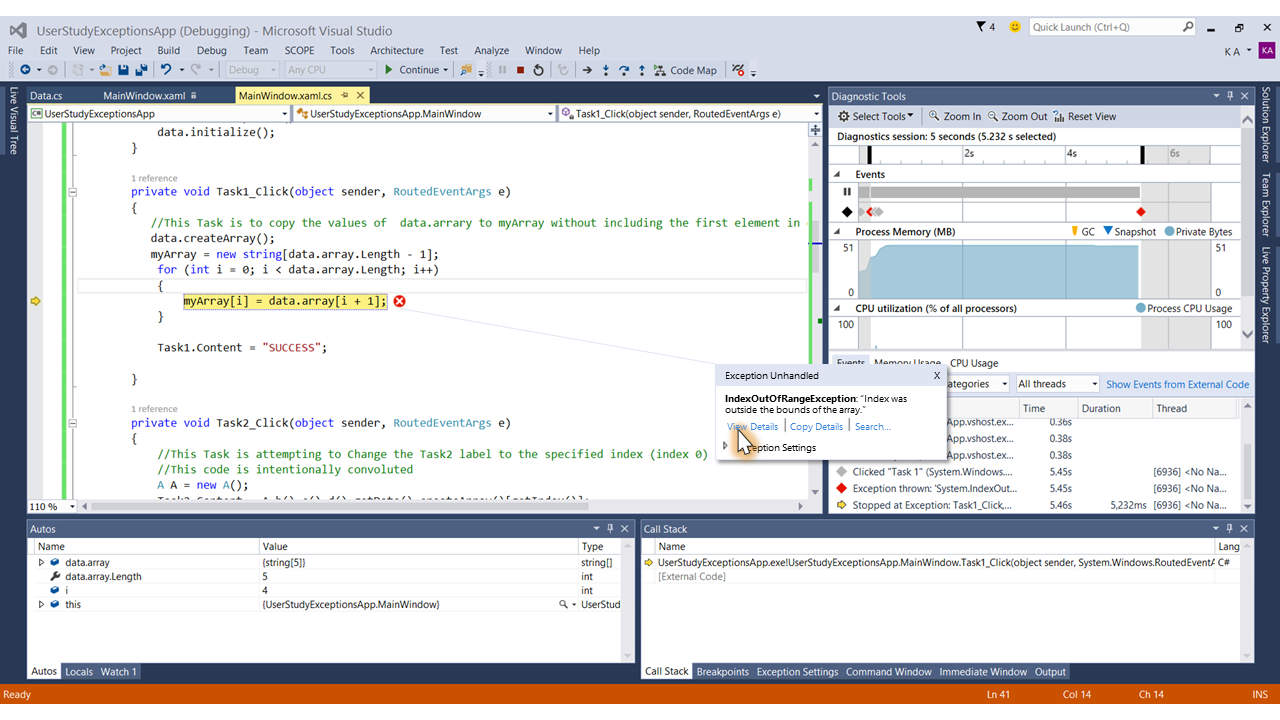Click the red Stop Debugging icon

tap(520, 70)
